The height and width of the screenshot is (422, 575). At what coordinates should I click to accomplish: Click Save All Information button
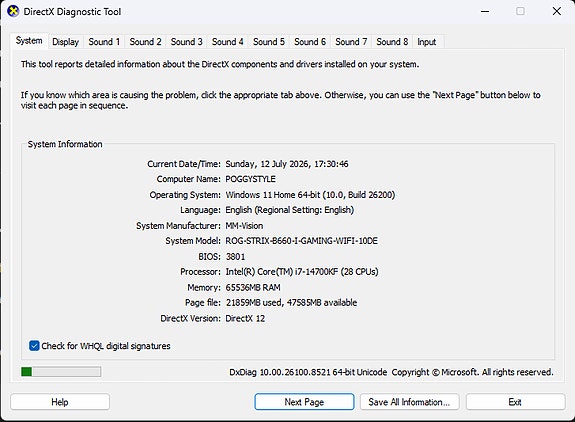tap(410, 402)
